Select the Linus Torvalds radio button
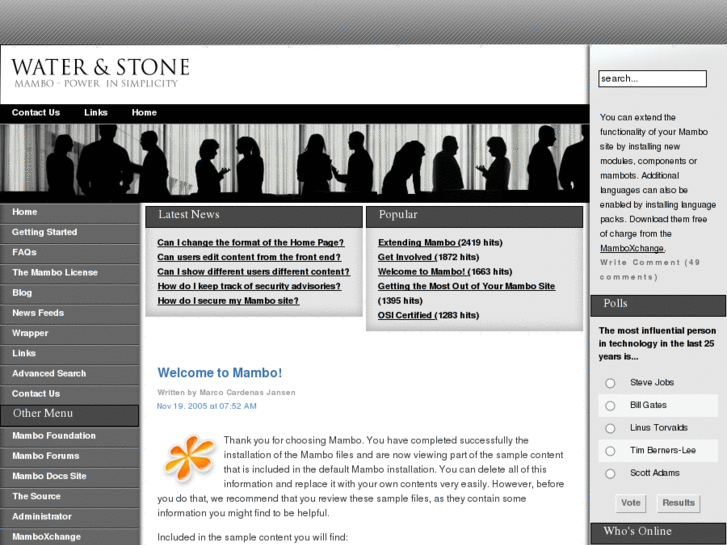Screen dimensions: 727x545 click(610, 429)
